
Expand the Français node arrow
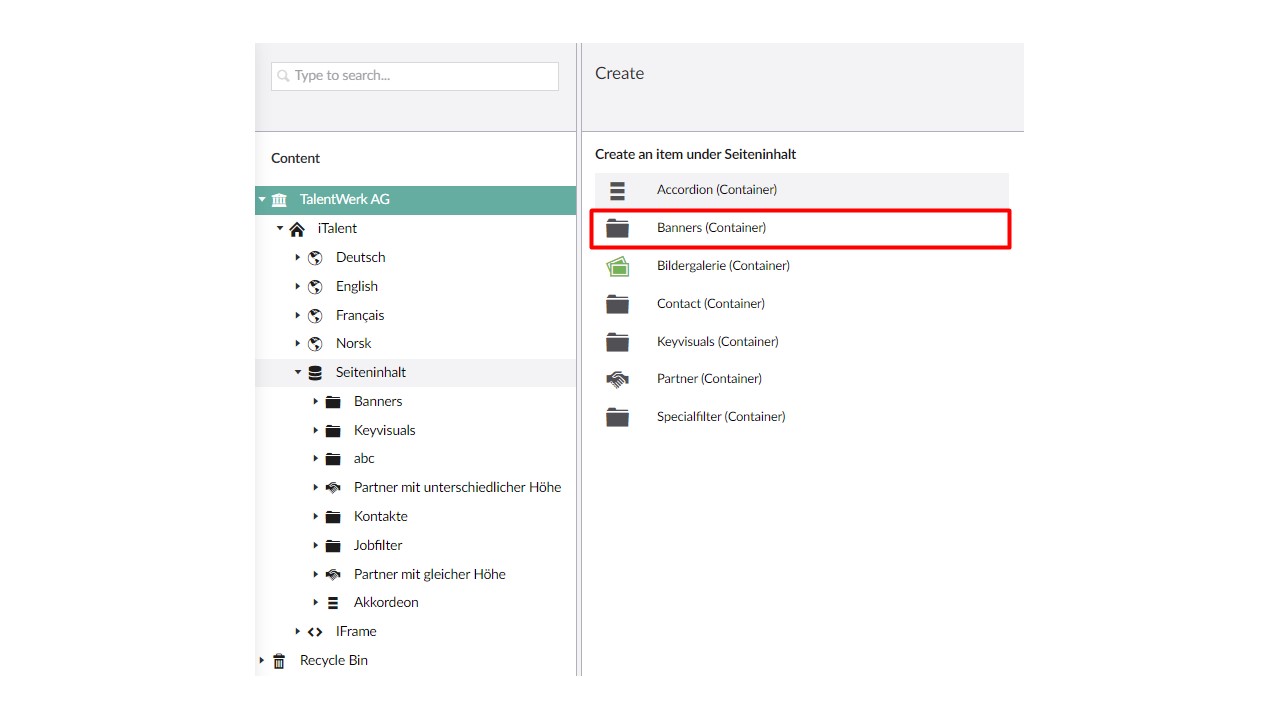(298, 316)
